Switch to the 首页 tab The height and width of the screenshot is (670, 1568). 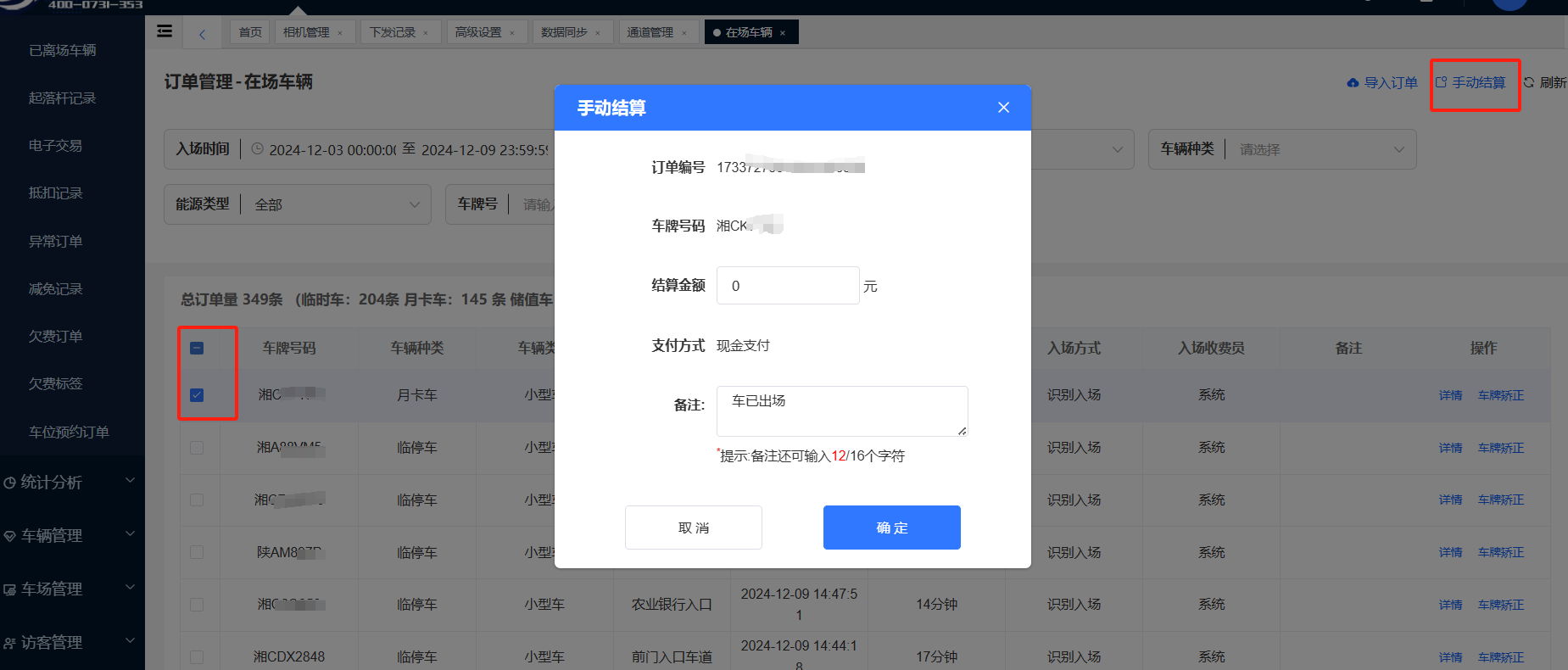pyautogui.click(x=250, y=32)
